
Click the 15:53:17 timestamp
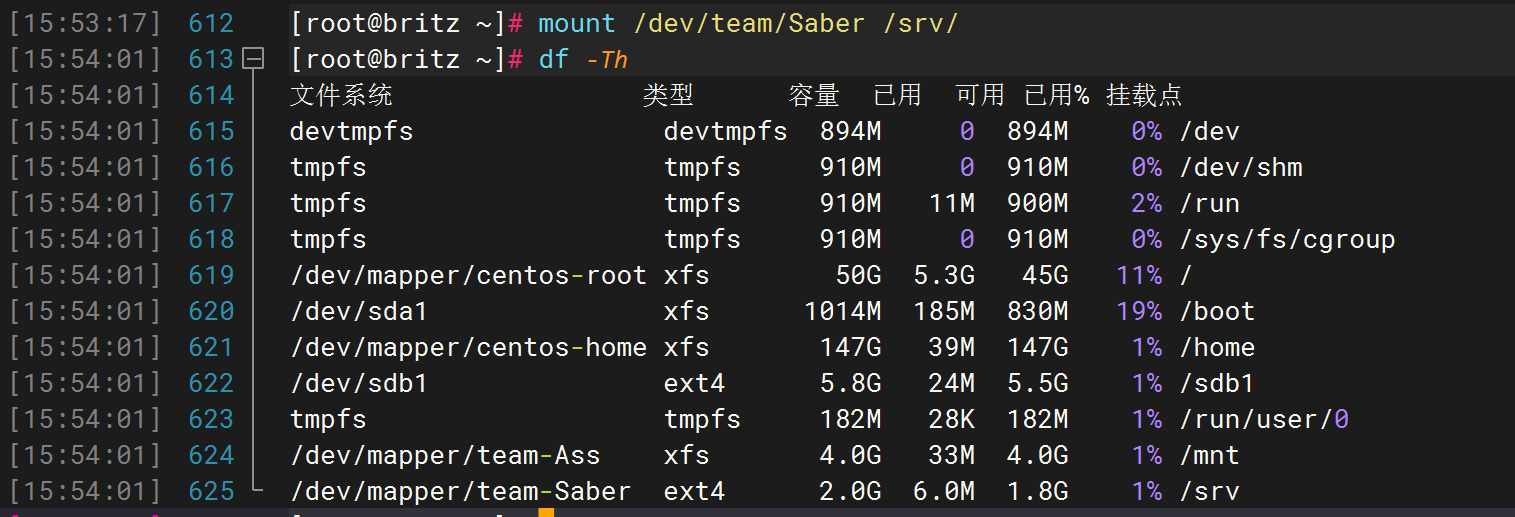pos(85,23)
